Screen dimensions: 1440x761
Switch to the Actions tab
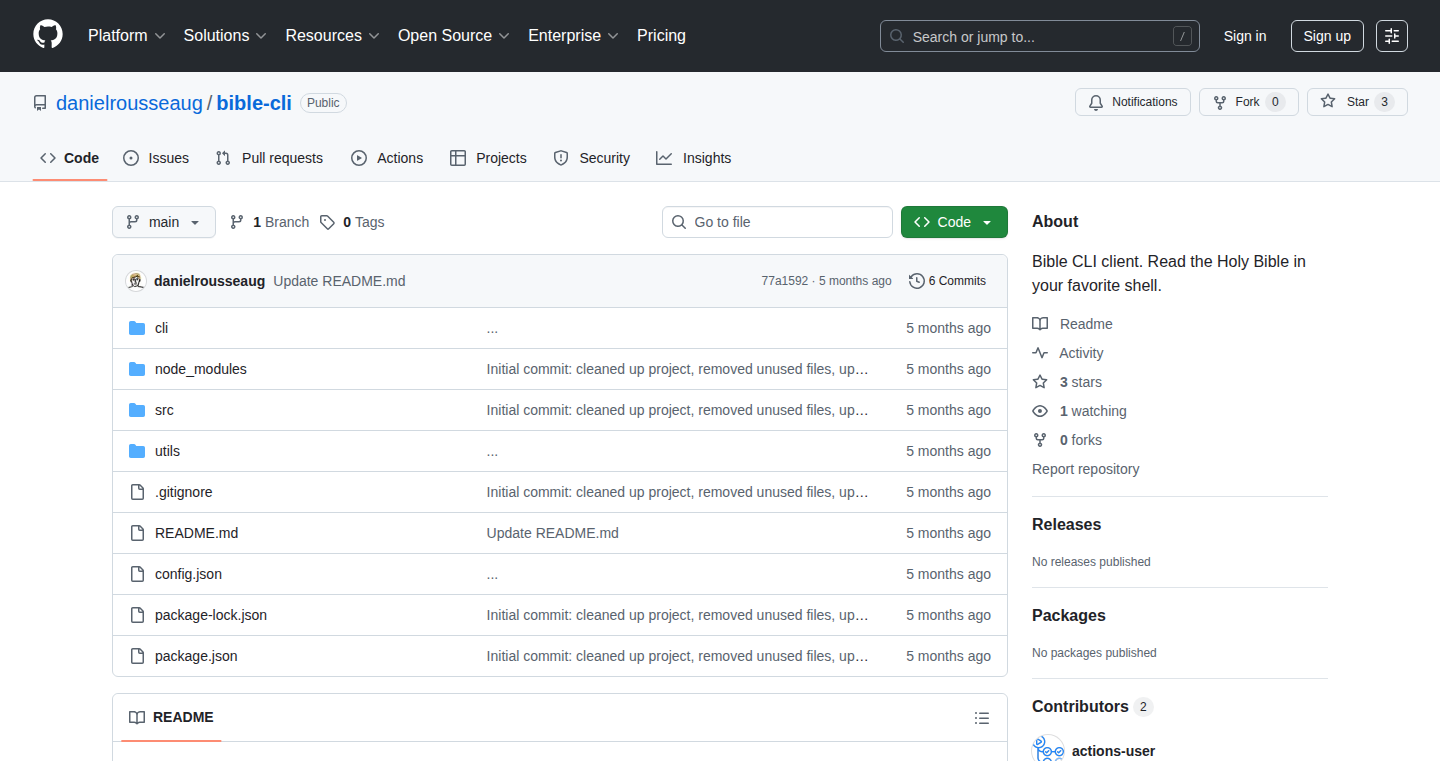[x=387, y=158]
